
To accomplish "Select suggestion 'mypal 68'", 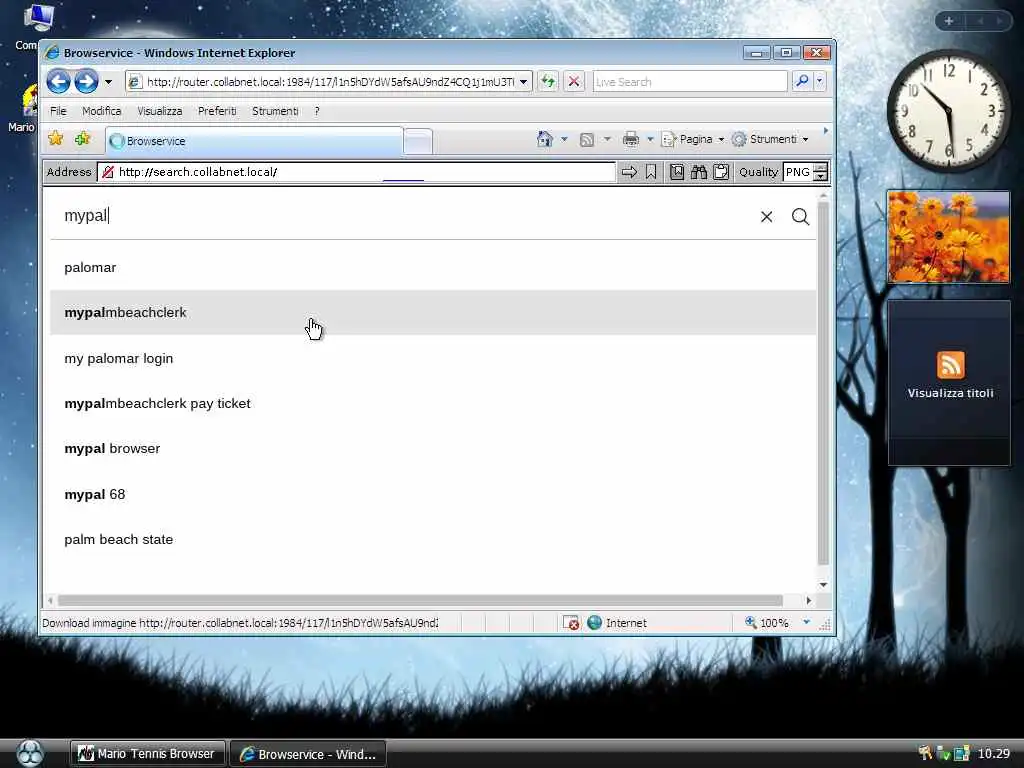I will [433, 494].
